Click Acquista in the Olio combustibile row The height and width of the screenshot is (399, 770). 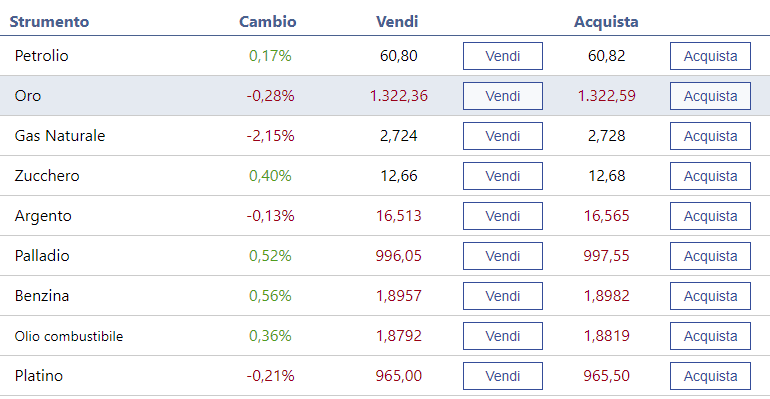pos(710,336)
